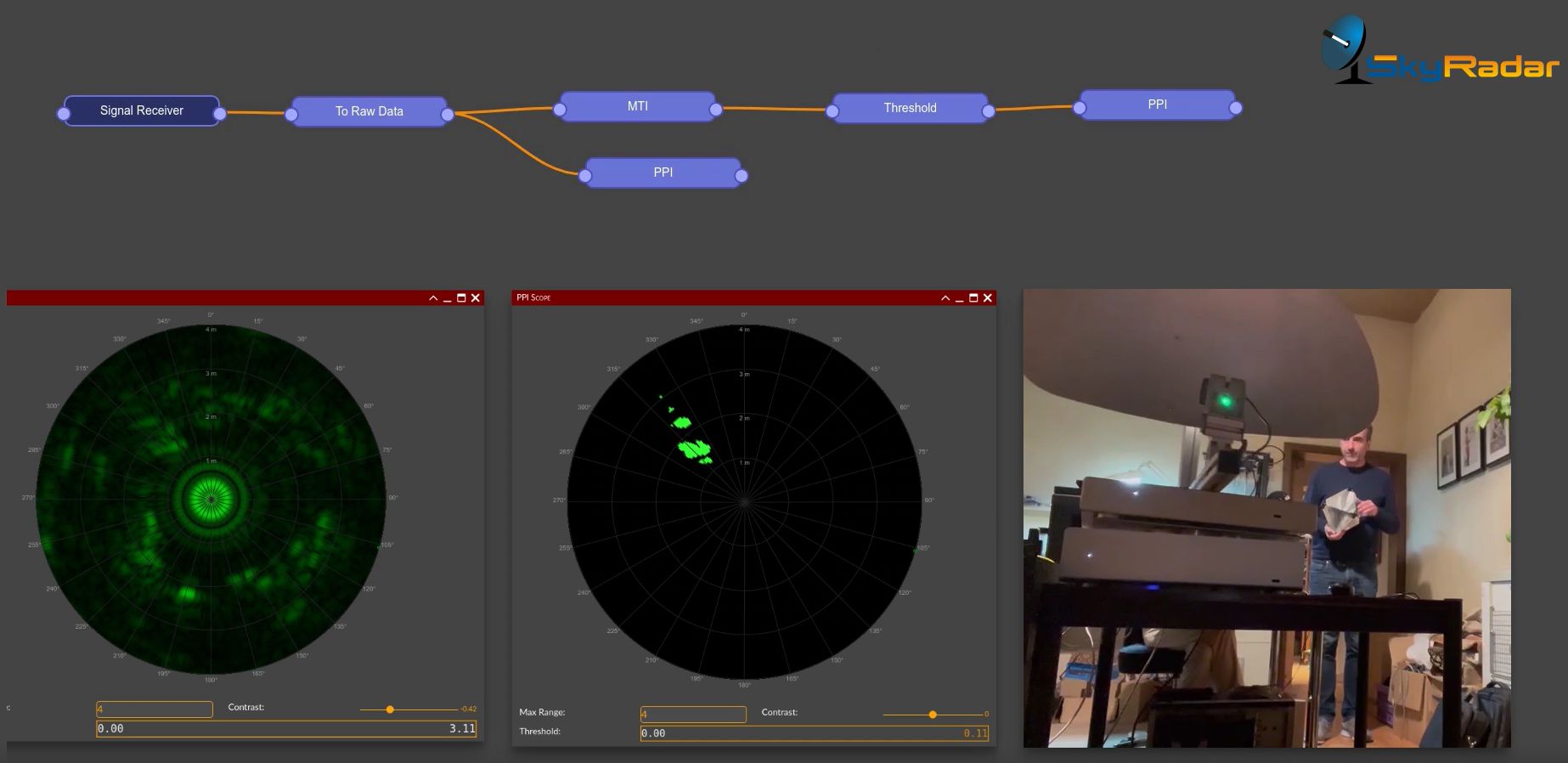The width and height of the screenshot is (1568, 763).
Task: Click the PPI node after Threshold
Action: [x=1157, y=105]
